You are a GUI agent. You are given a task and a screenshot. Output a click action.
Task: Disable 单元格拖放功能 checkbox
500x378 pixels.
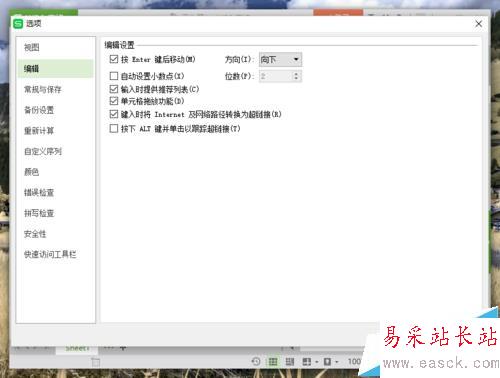114,101
